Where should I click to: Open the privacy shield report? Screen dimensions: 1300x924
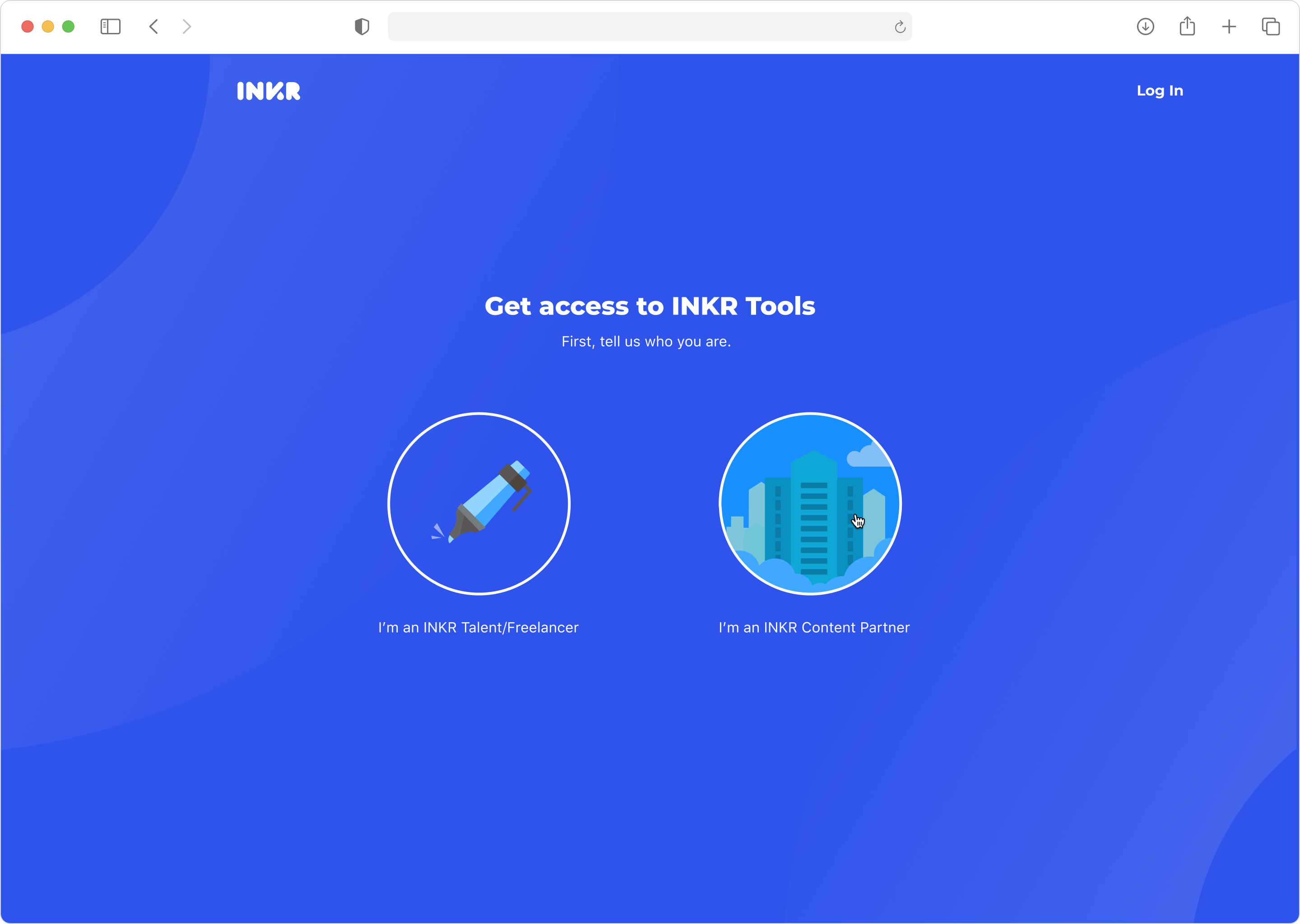(362, 27)
